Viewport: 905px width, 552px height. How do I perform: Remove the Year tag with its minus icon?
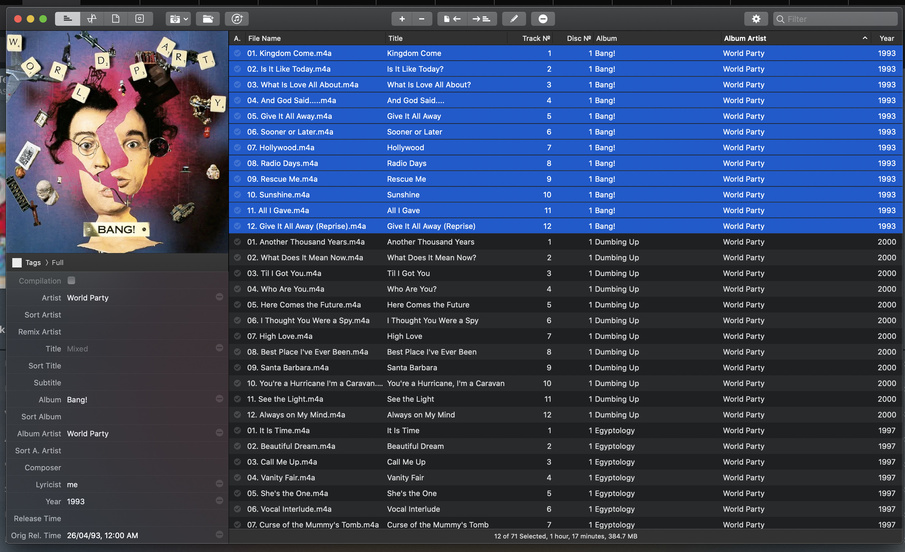[219, 500]
